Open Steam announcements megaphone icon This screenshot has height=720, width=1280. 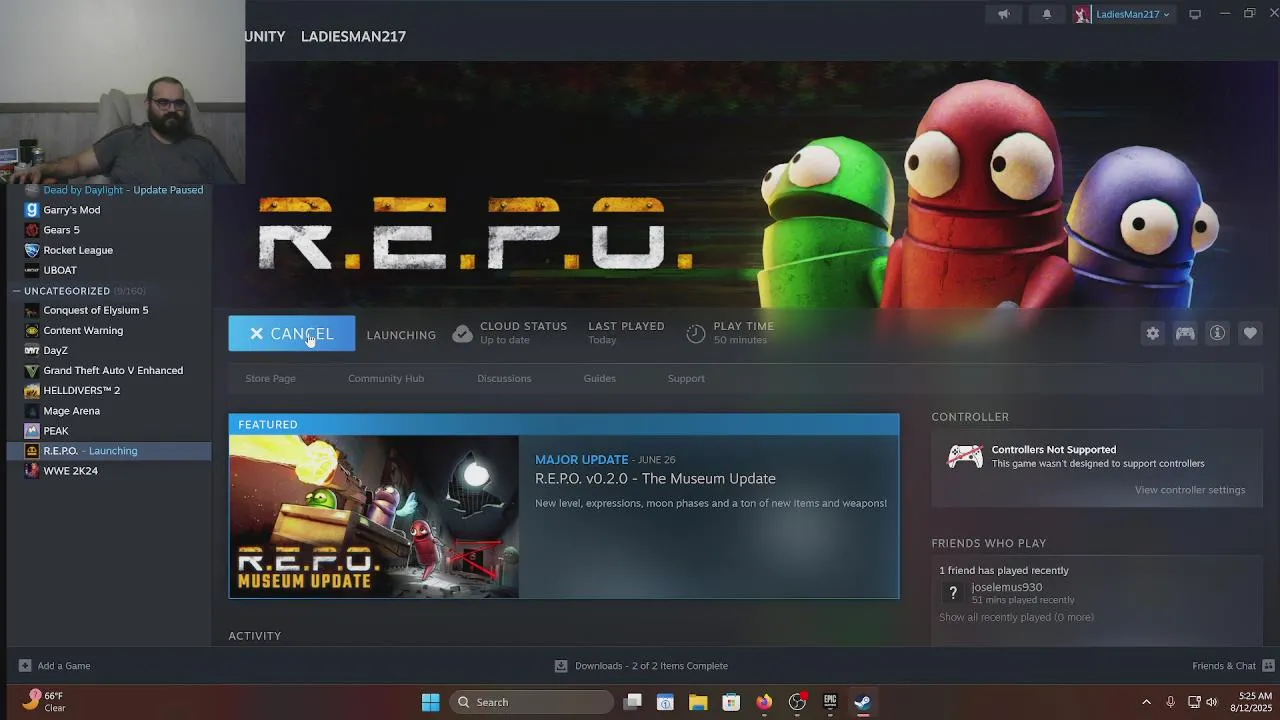pos(1003,14)
